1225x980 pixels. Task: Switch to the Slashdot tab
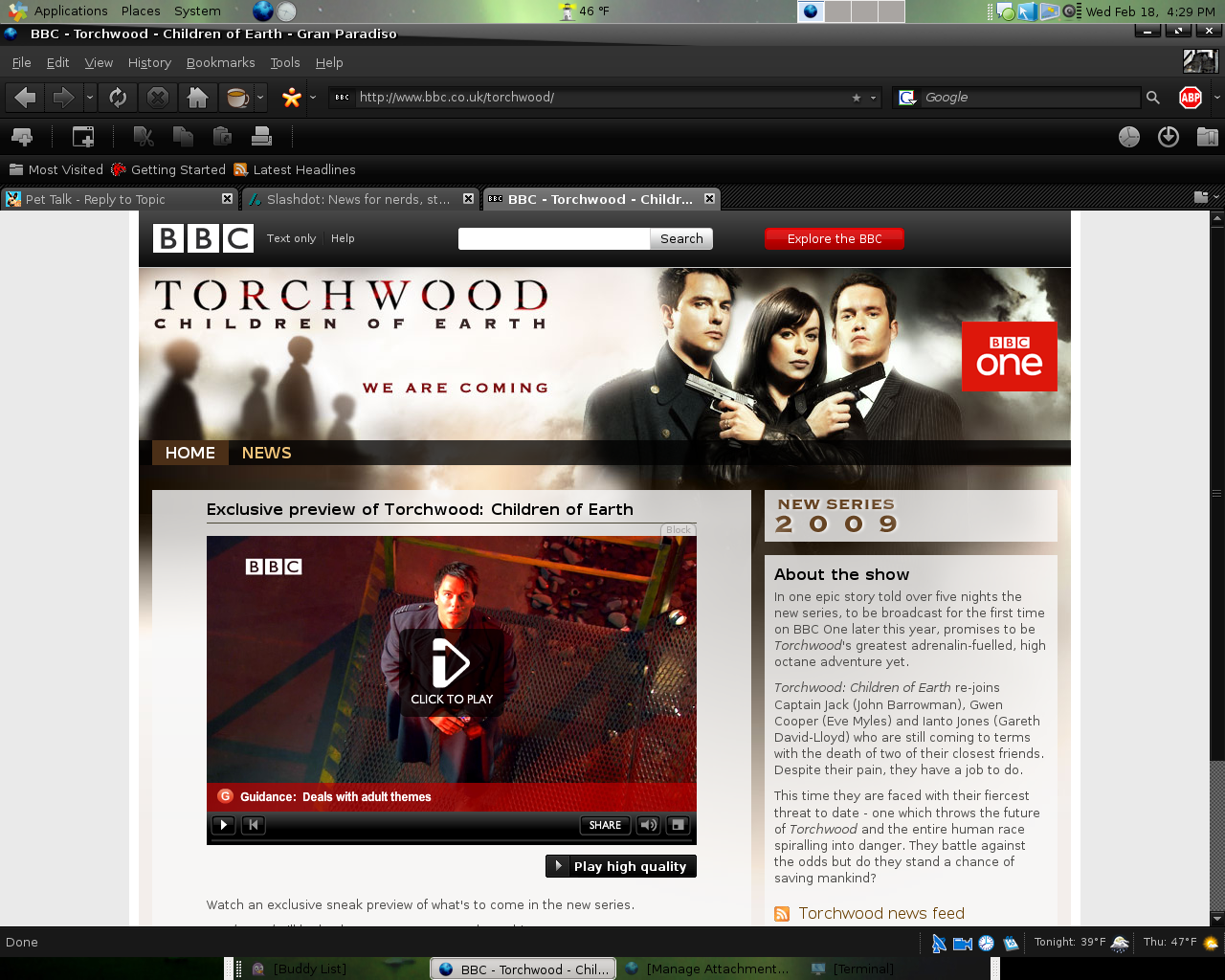(359, 199)
